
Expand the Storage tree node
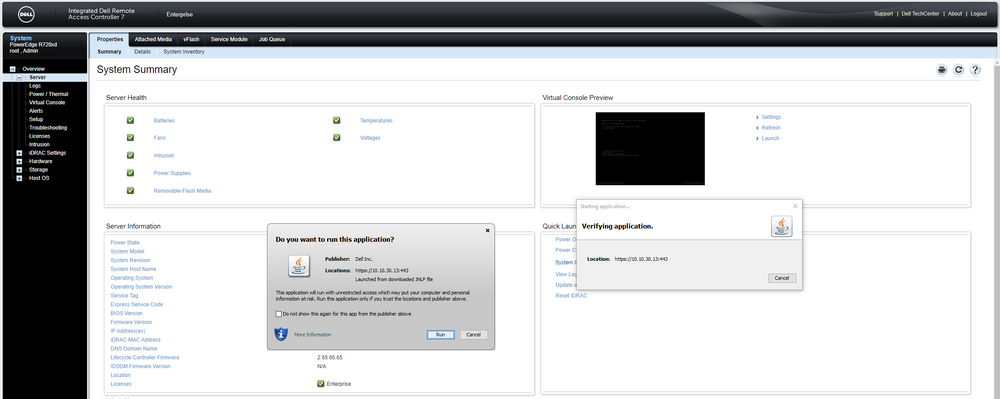coord(19,170)
